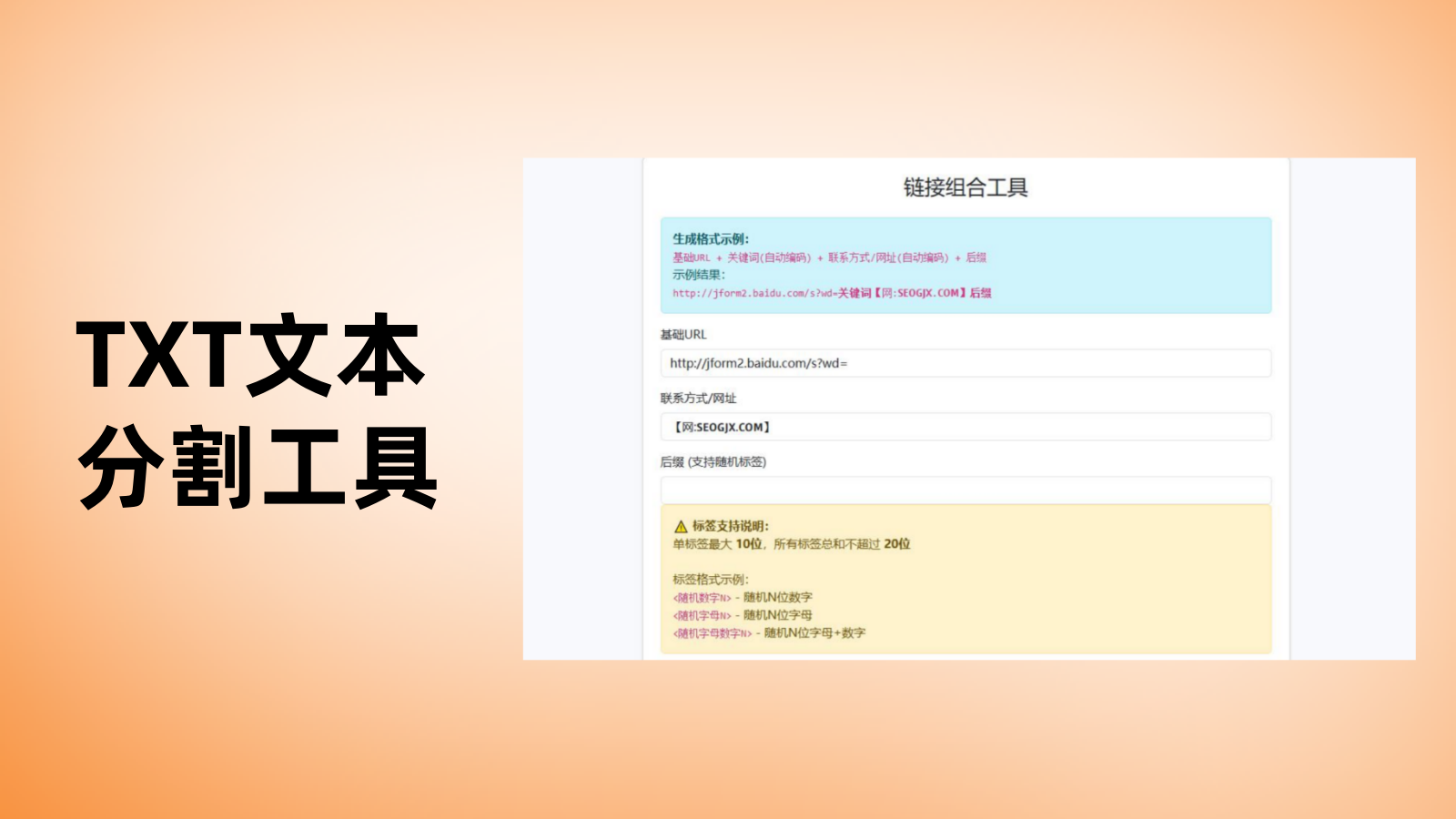Click the 后缀 (支持随机标签) label
This screenshot has width=1456, height=819.
point(713,461)
